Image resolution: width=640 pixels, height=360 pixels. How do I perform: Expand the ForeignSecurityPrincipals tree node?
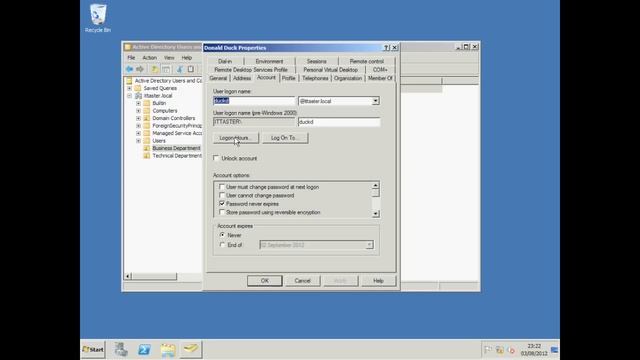(138, 126)
